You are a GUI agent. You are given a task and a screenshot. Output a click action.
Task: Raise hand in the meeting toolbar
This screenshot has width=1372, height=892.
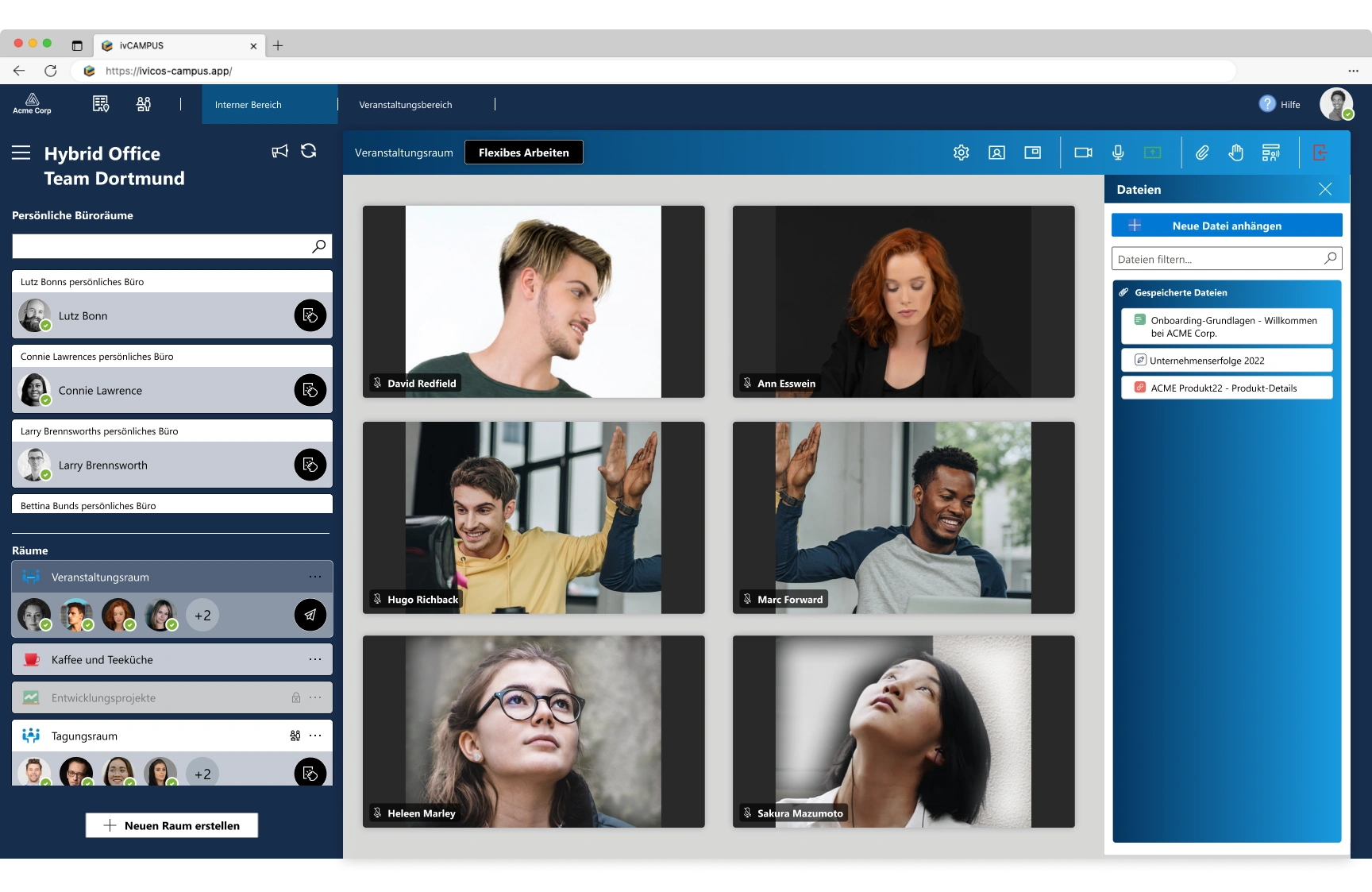(x=1235, y=153)
